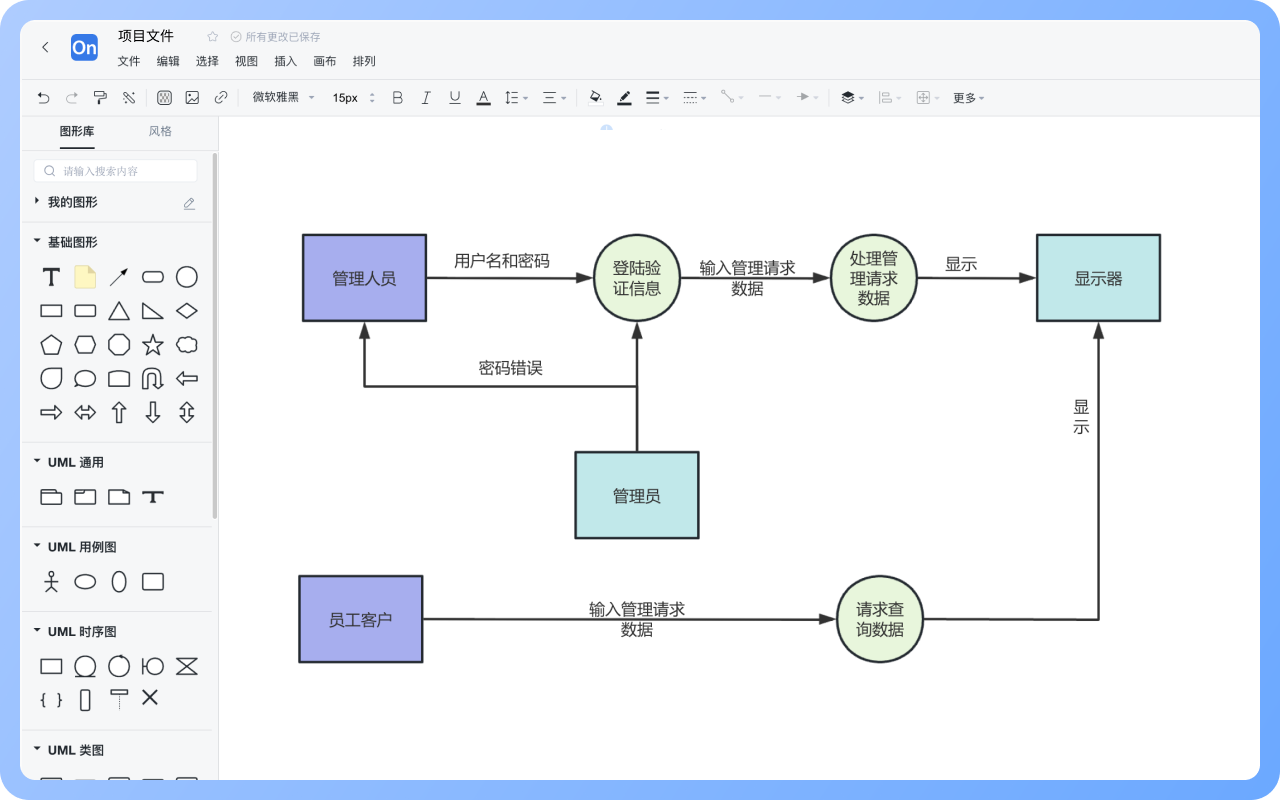Open the 插入 menu
Viewport: 1280px width, 800px height.
tap(285, 61)
